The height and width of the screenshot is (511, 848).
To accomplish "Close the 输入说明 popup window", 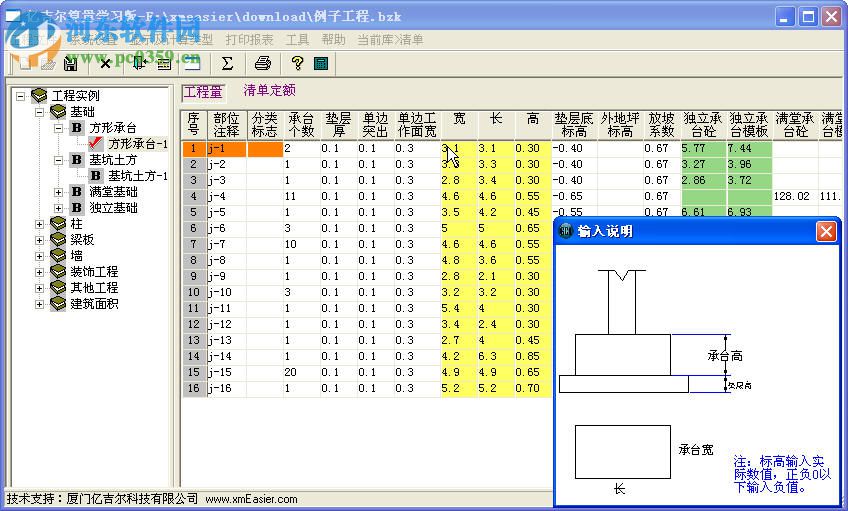I will tap(826, 232).
